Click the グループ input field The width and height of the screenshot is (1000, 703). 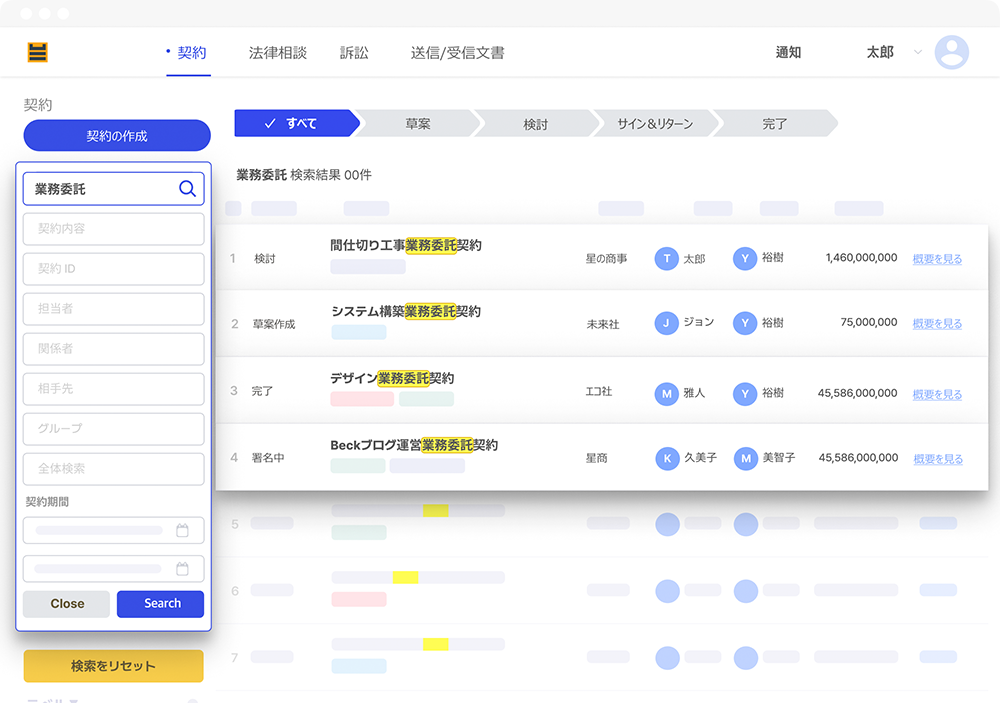tap(114, 429)
